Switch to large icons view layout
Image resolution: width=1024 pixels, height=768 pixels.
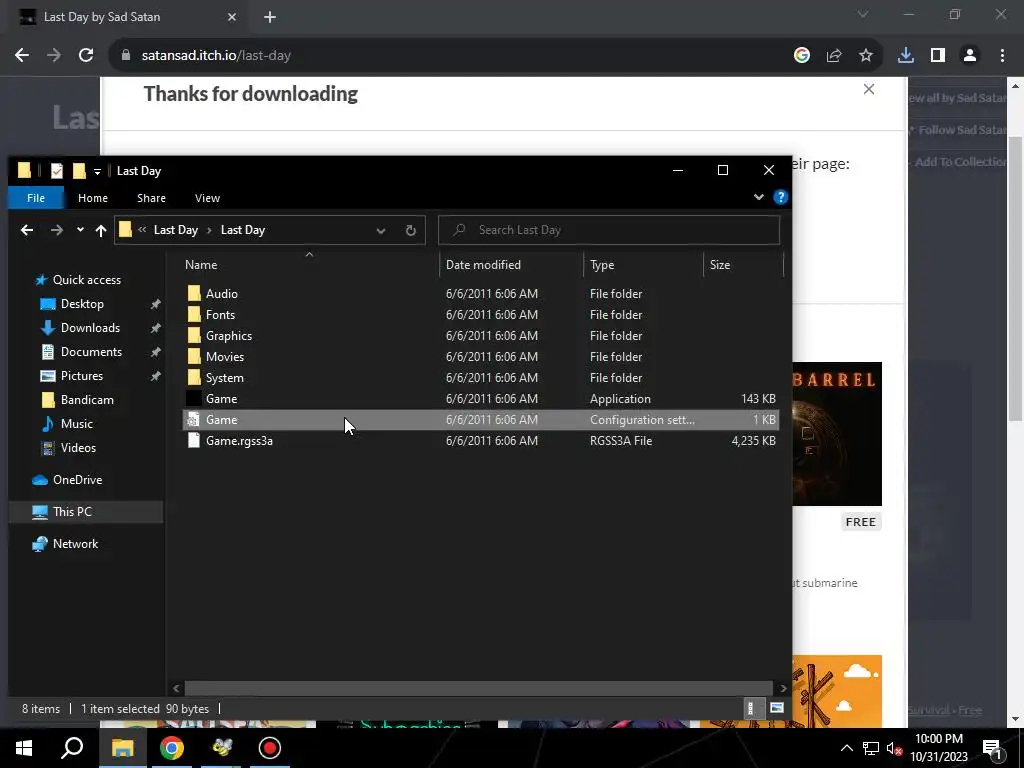776,708
